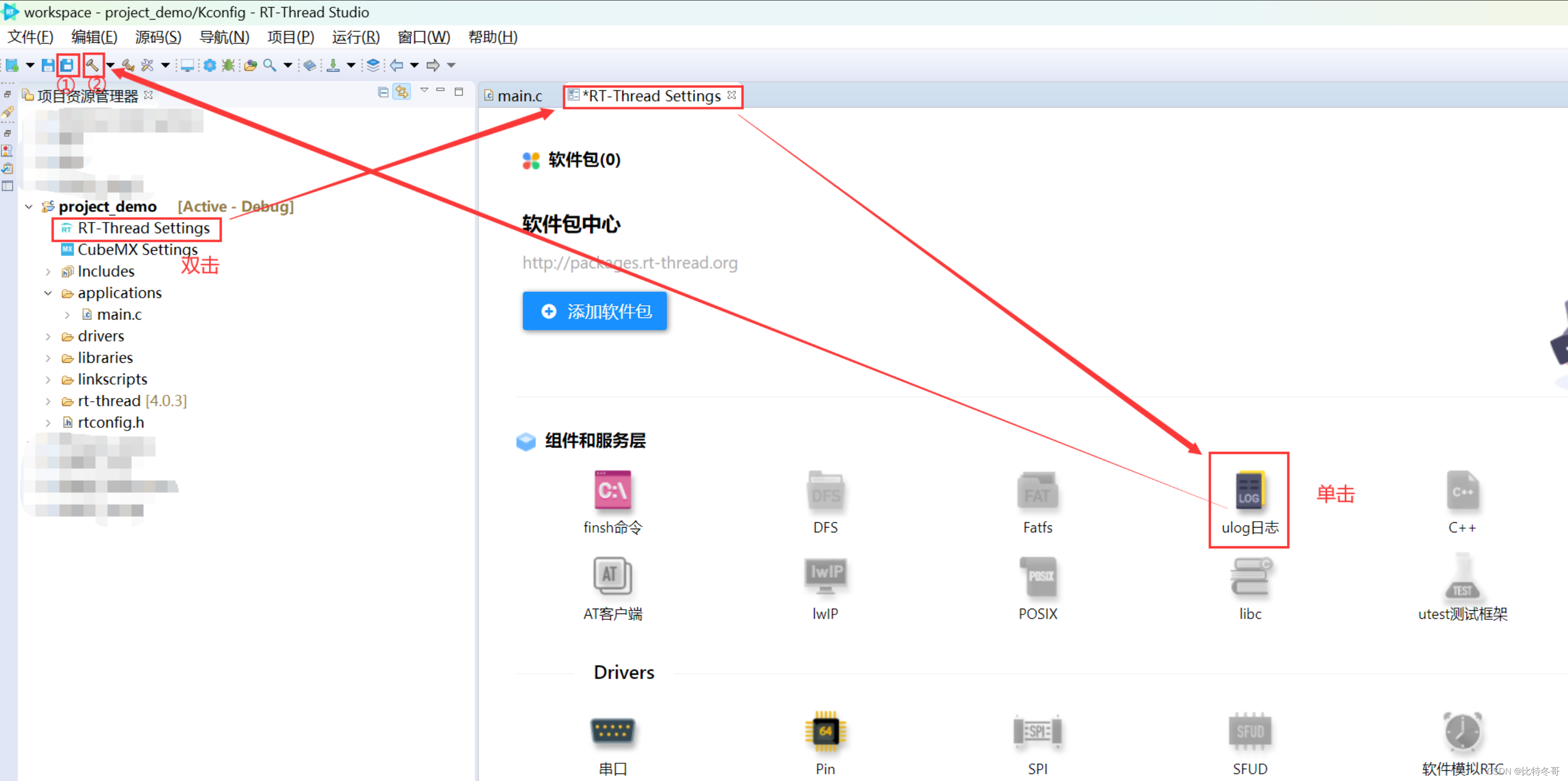Toggle Link with Editor in project explorer

(402, 92)
